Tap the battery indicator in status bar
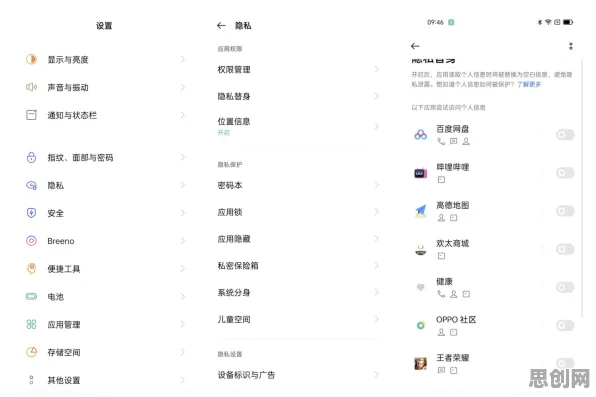Screen dimensions: 596x397 (568, 22)
